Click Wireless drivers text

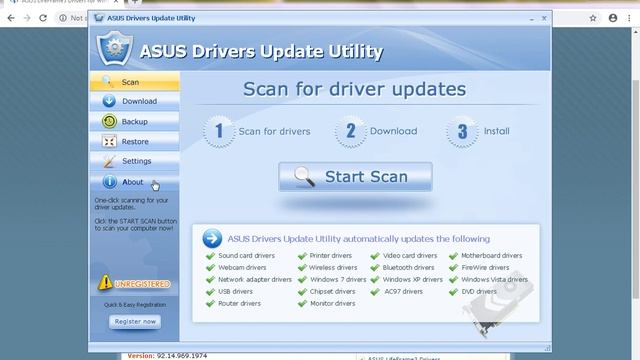[333, 267]
